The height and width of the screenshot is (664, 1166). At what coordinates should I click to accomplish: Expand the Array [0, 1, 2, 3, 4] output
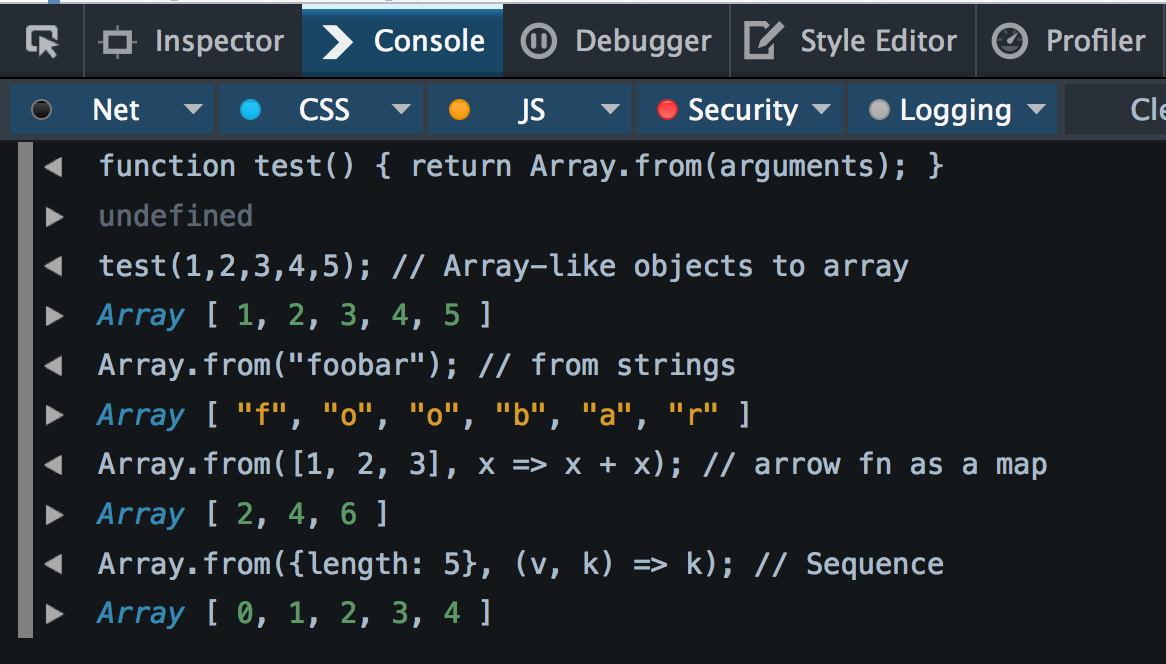[x=54, y=614]
